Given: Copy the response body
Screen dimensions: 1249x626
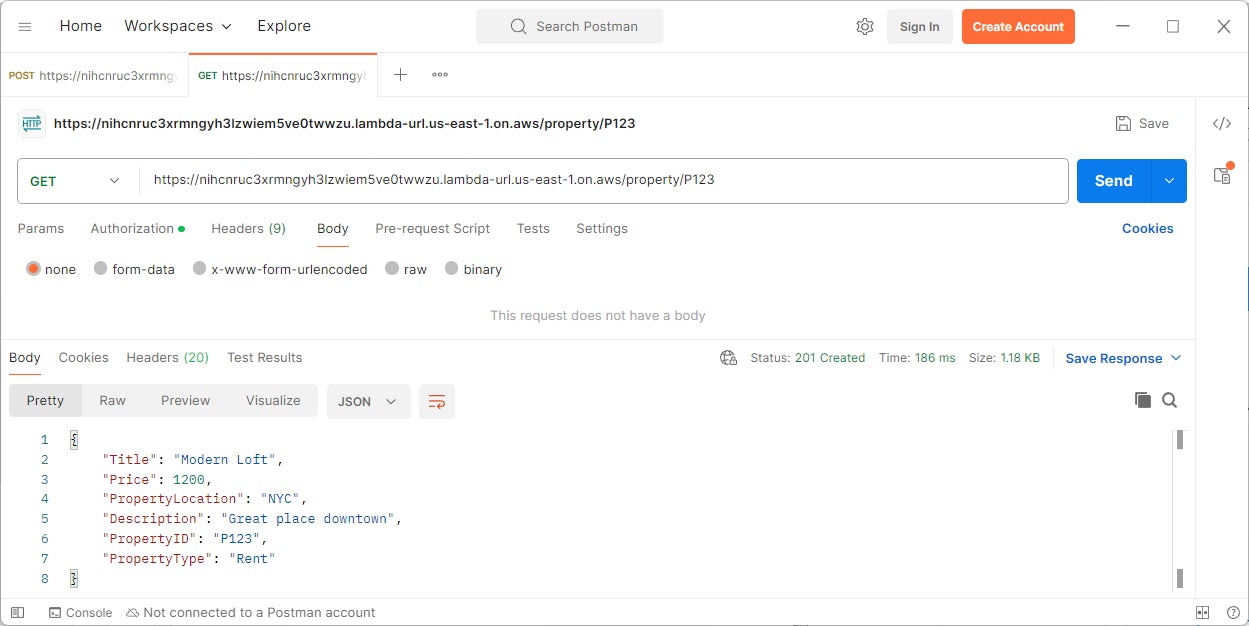Looking at the screenshot, I should click(1143, 399).
